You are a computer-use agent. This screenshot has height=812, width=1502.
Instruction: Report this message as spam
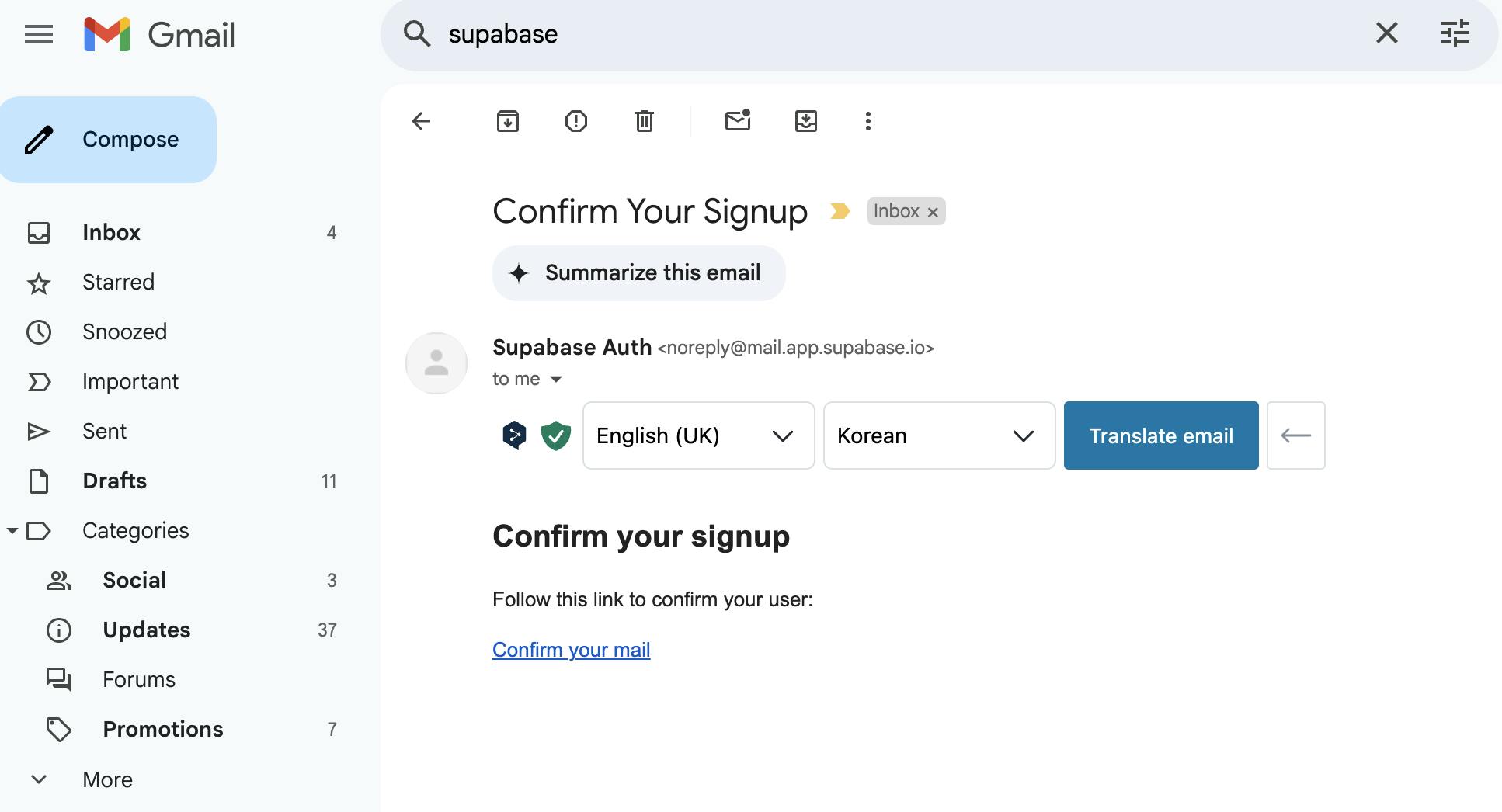click(576, 121)
